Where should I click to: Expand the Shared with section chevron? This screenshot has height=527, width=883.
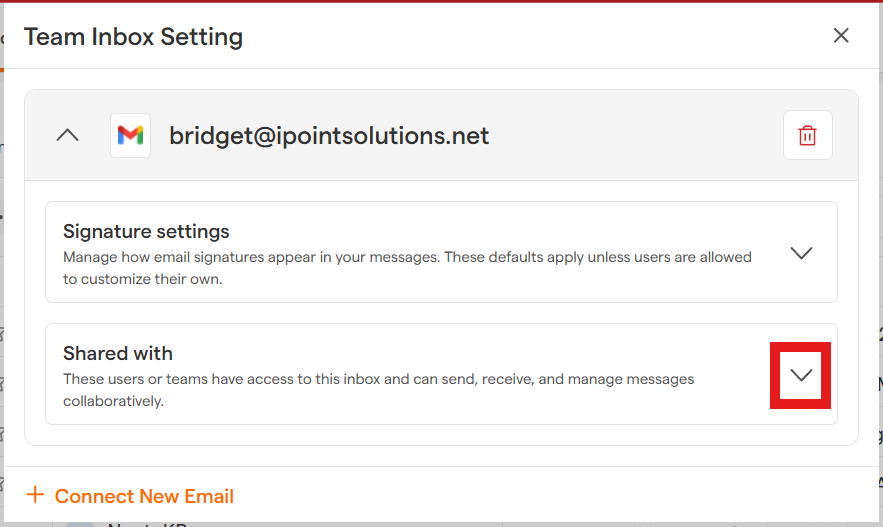801,375
